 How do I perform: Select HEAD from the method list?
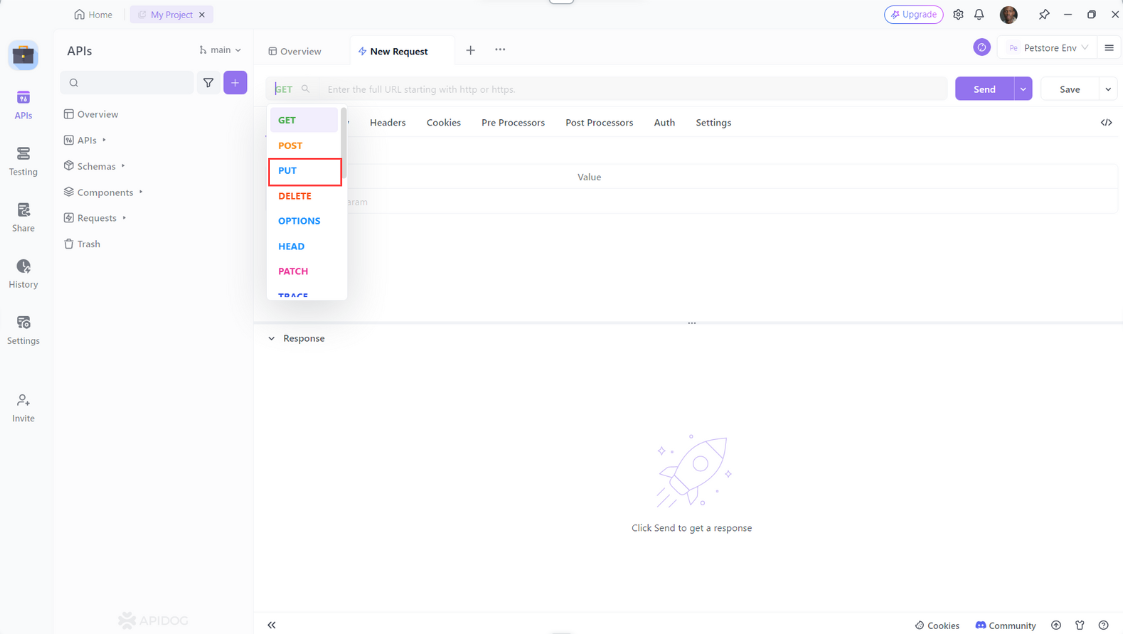304,246
